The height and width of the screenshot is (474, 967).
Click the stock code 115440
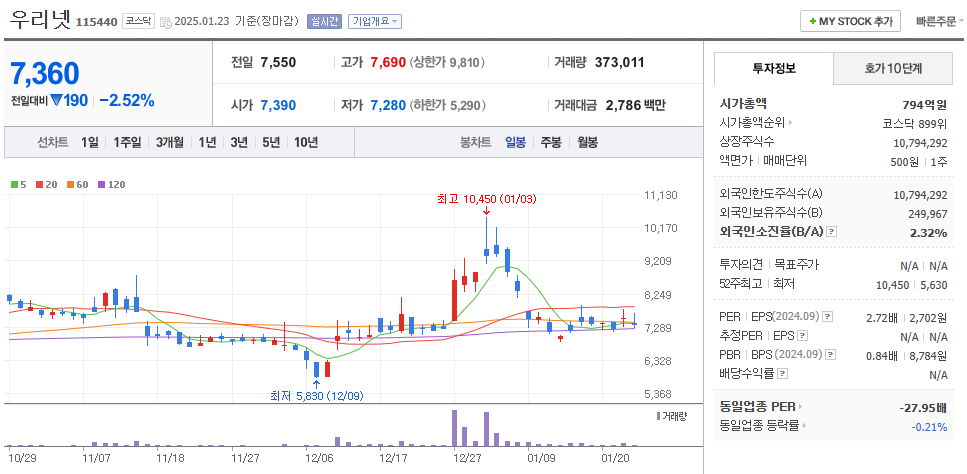pos(96,22)
